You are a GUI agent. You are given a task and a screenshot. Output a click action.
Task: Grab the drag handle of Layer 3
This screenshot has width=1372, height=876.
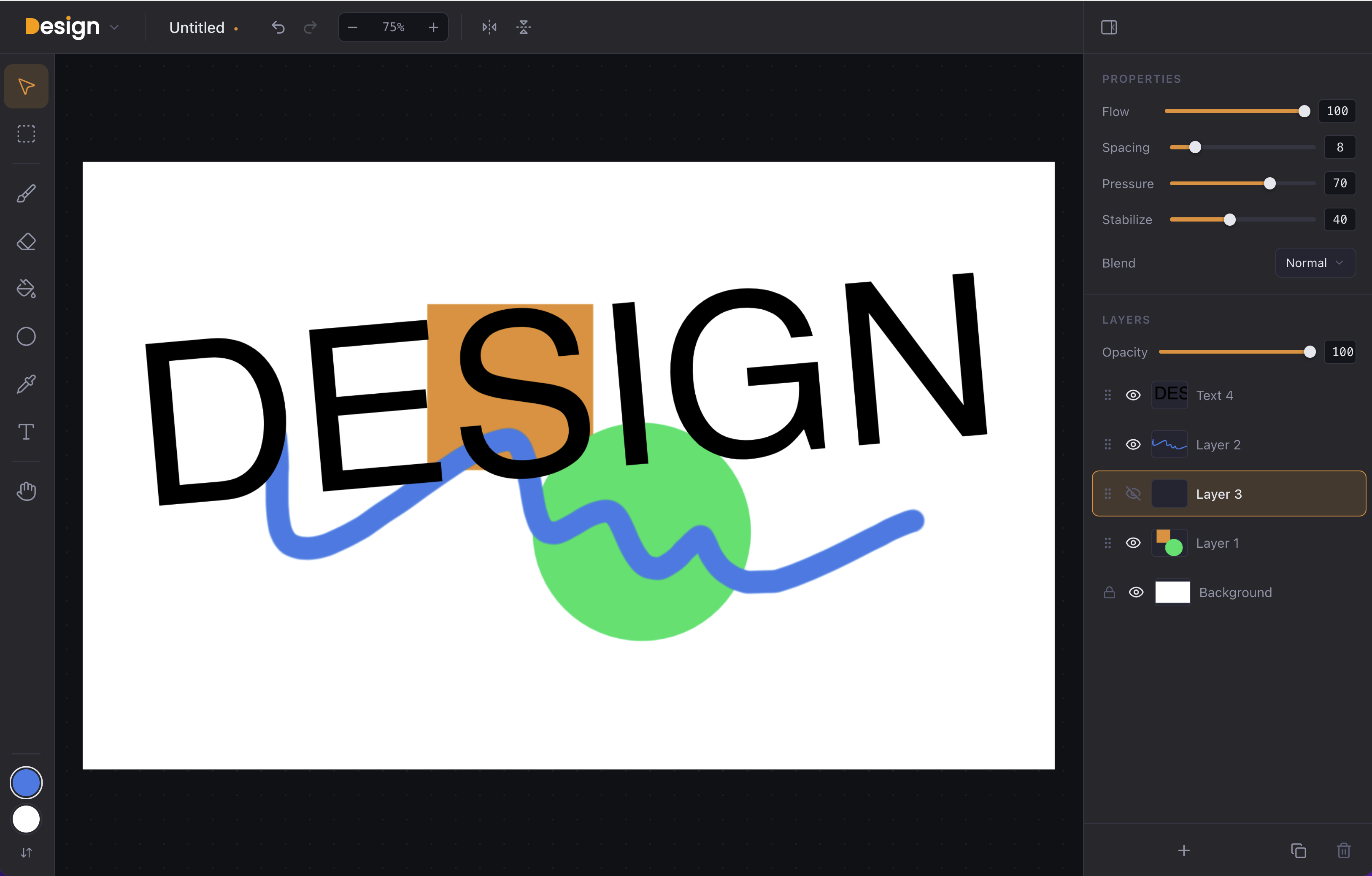point(1107,494)
